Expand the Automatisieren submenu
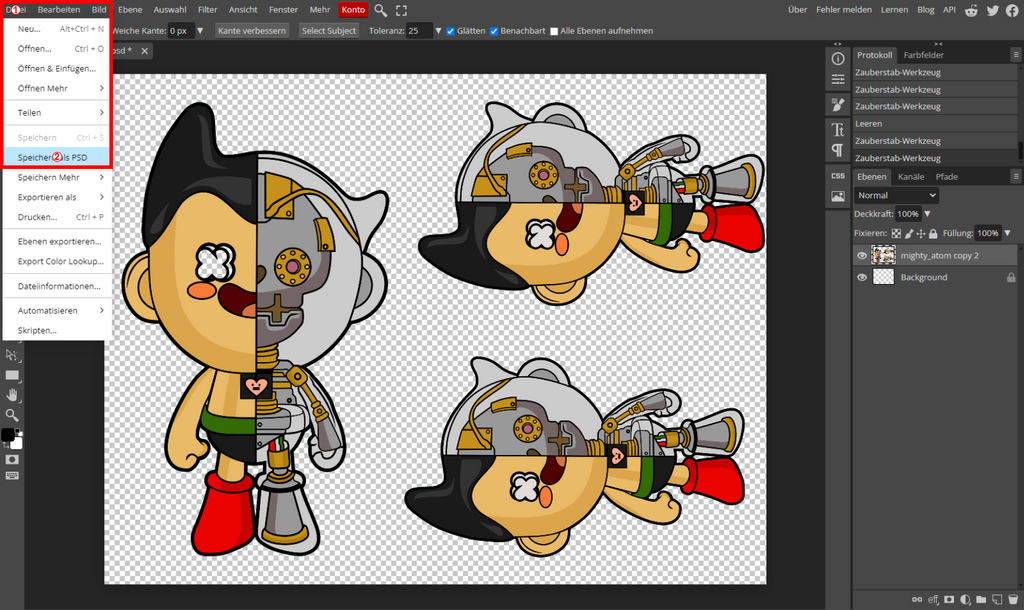 click(x=57, y=311)
